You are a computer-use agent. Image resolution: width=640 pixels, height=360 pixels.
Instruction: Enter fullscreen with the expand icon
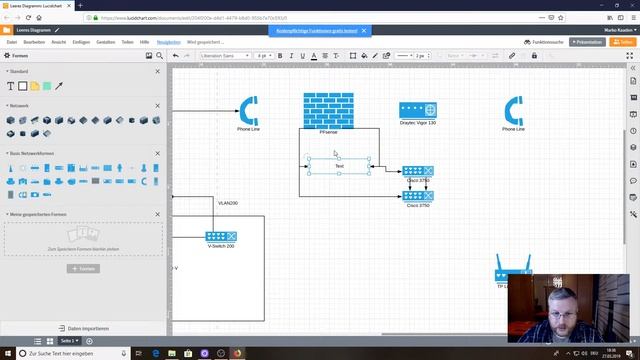(629, 56)
